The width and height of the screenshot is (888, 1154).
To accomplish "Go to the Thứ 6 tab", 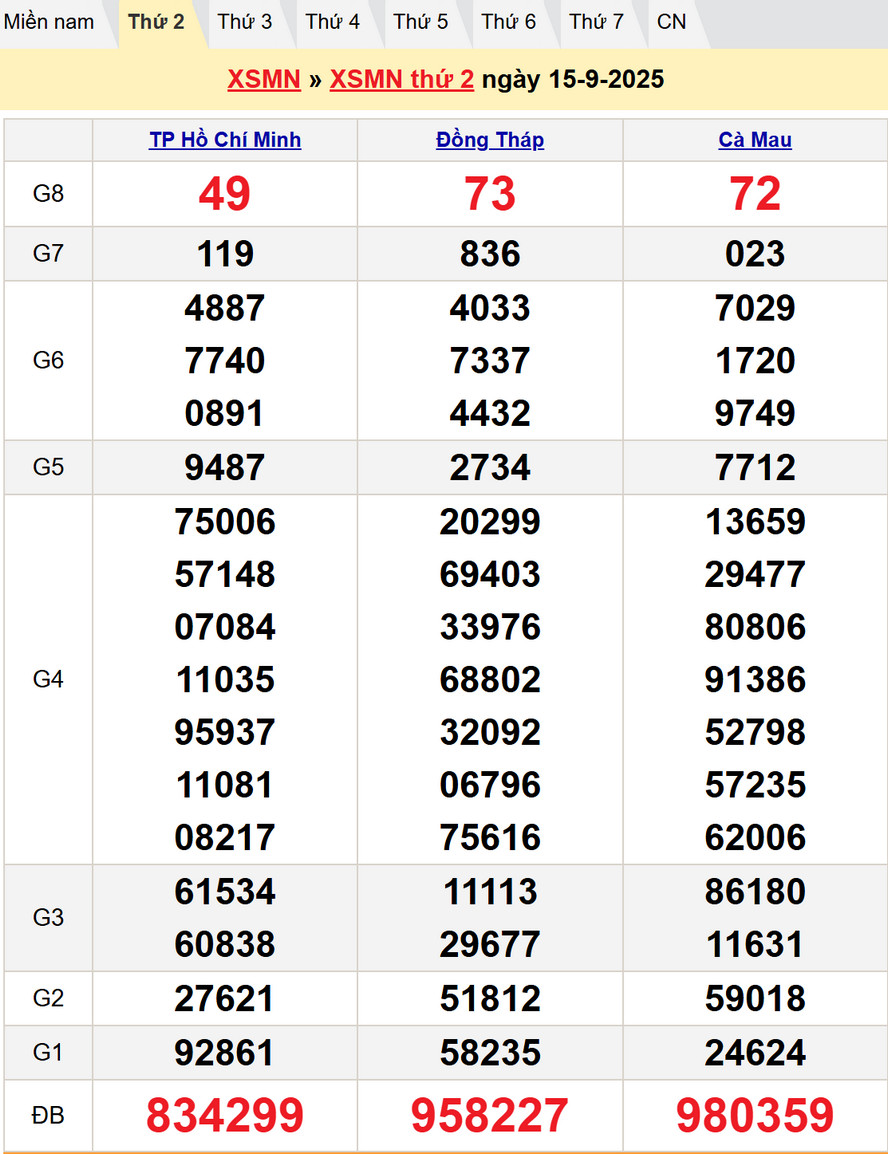I will click(x=509, y=22).
